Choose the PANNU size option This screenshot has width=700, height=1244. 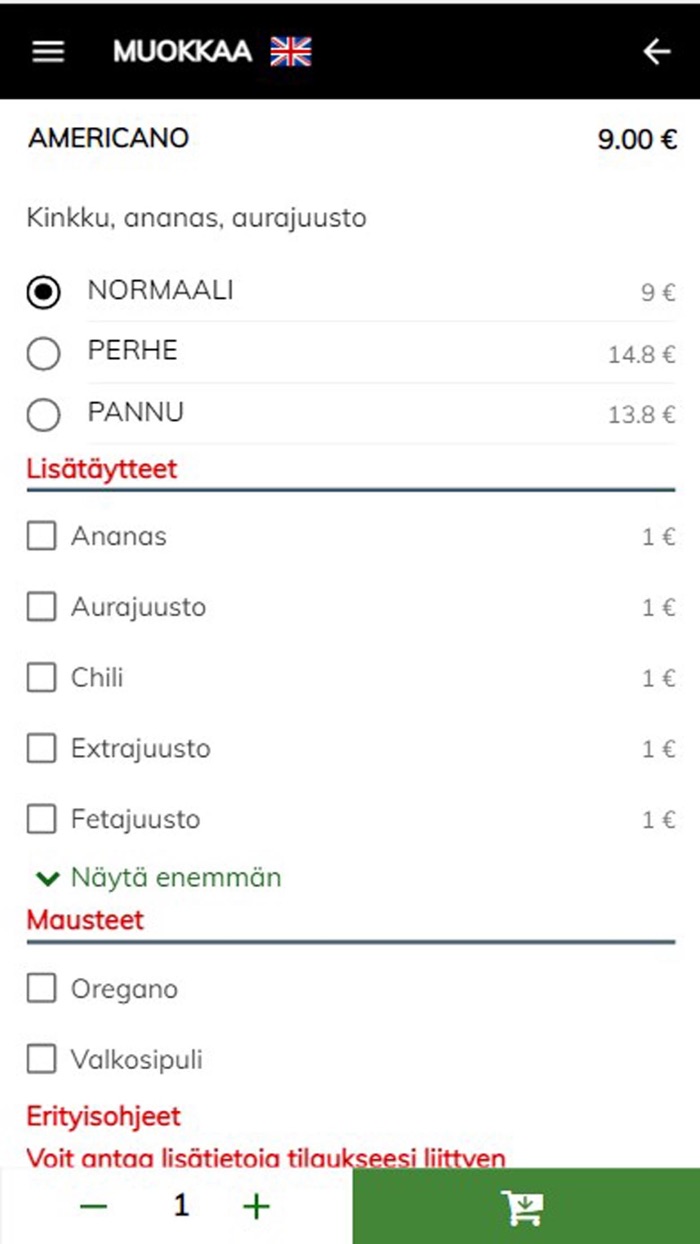(x=43, y=413)
